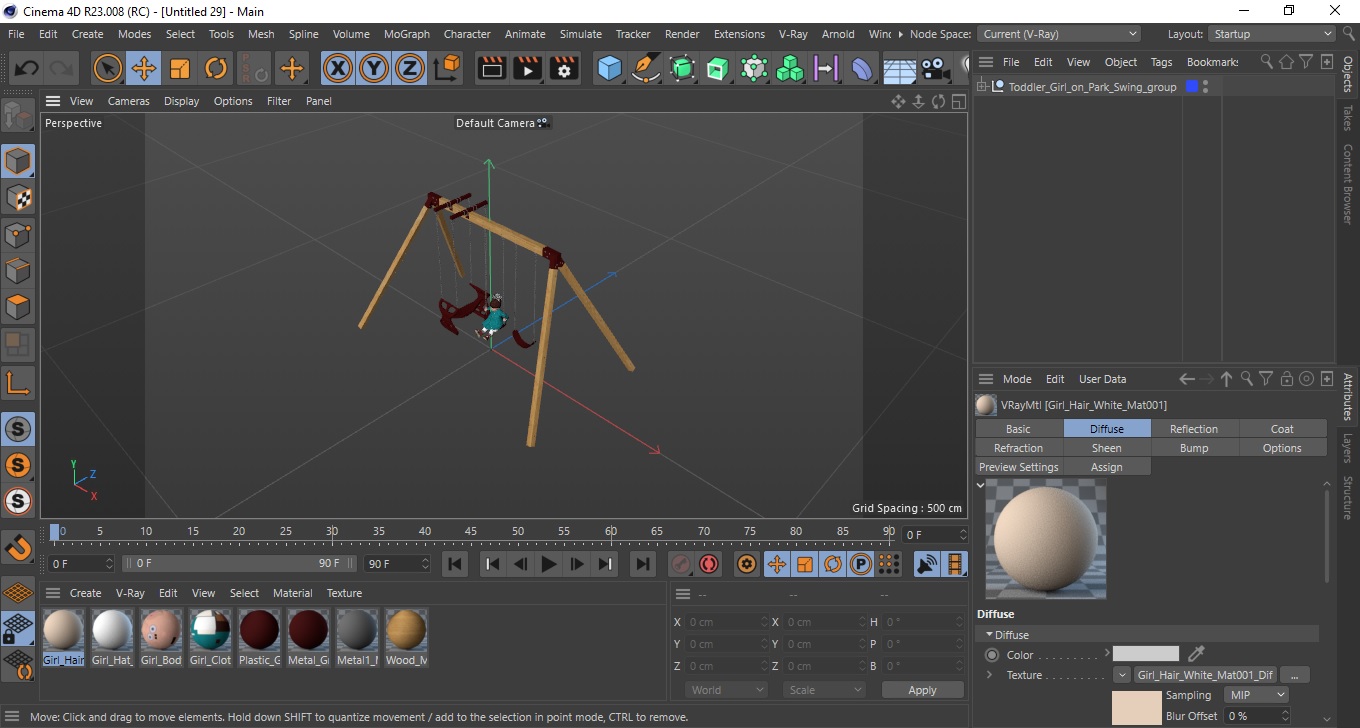The image size is (1360, 728).
Task: Add a Floor scene object
Action: (899, 68)
